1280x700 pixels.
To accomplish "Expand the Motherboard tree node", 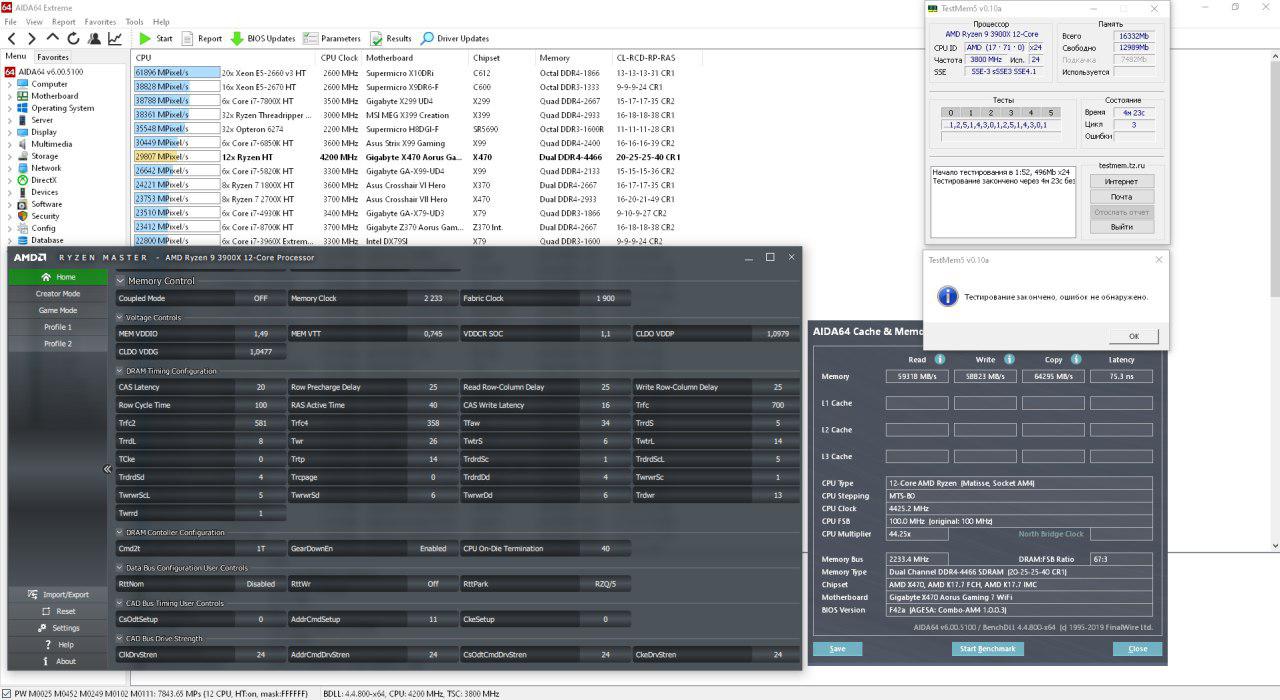I will point(10,96).
